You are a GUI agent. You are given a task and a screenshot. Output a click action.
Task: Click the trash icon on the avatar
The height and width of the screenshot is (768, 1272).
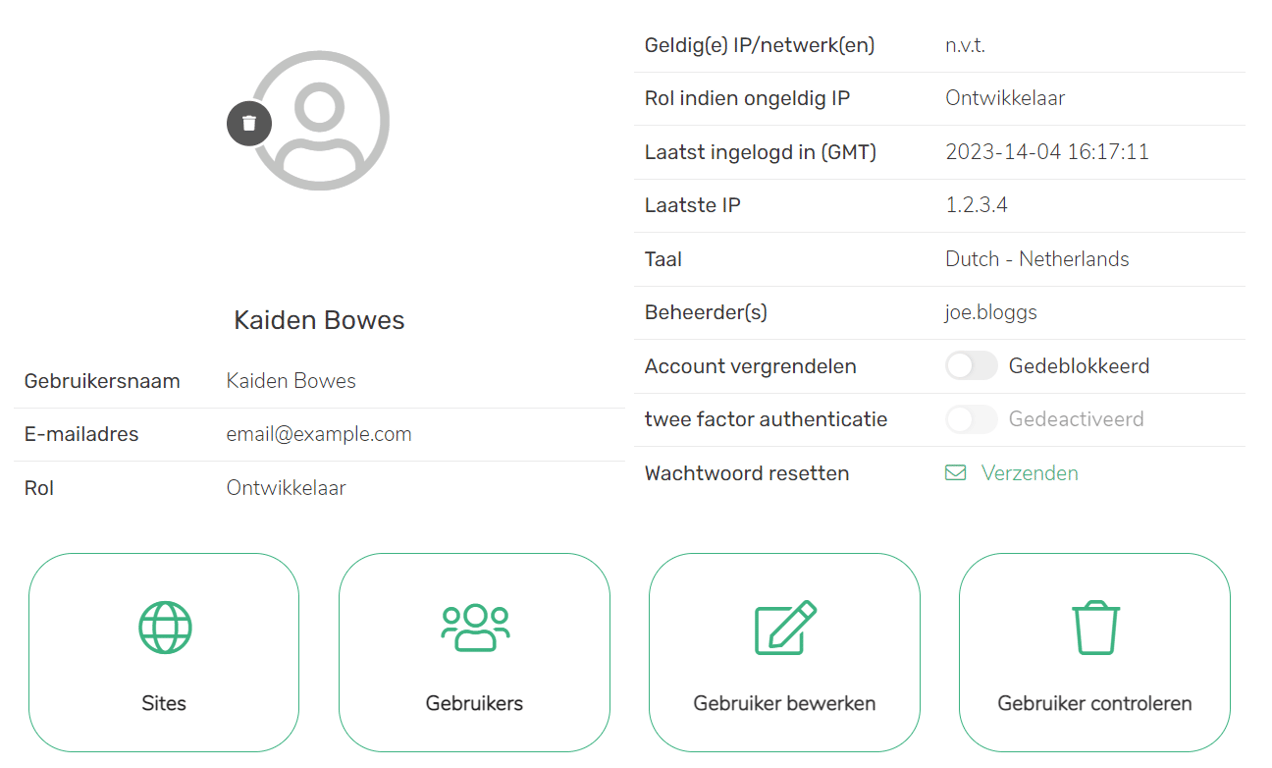(x=249, y=123)
